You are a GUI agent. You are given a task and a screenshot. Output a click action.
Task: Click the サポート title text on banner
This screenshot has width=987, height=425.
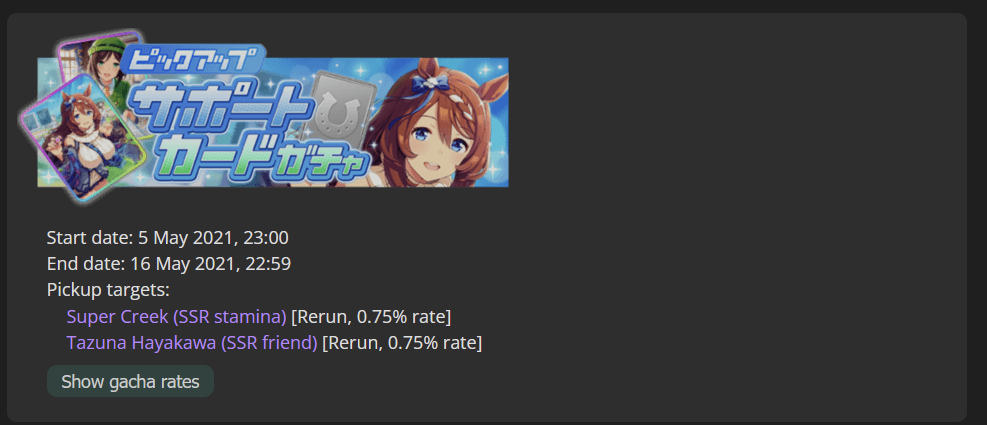220,107
